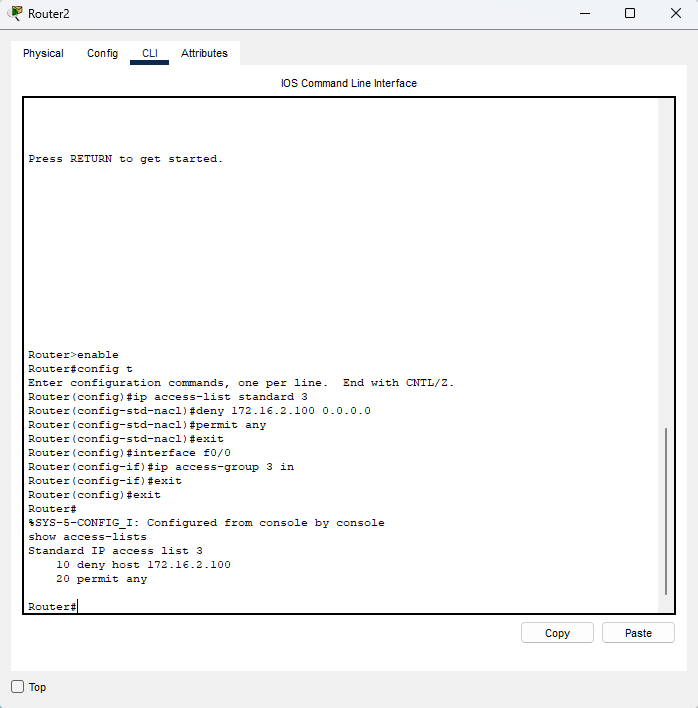
Task: Click the CLI terminal scrollbar thumb
Action: click(x=665, y=511)
